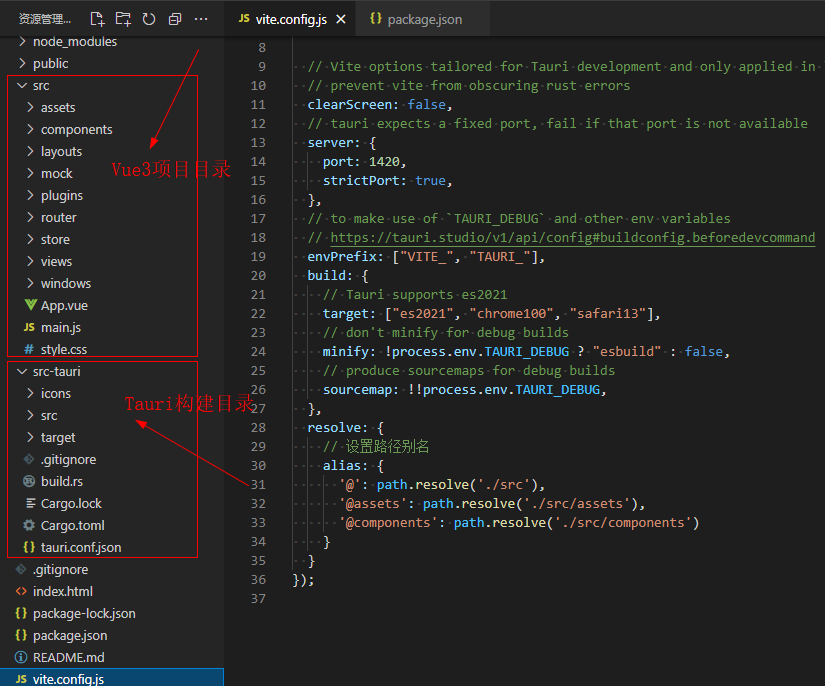Open the explorer more actions (…) menu
The width and height of the screenshot is (825, 686).
point(201,19)
